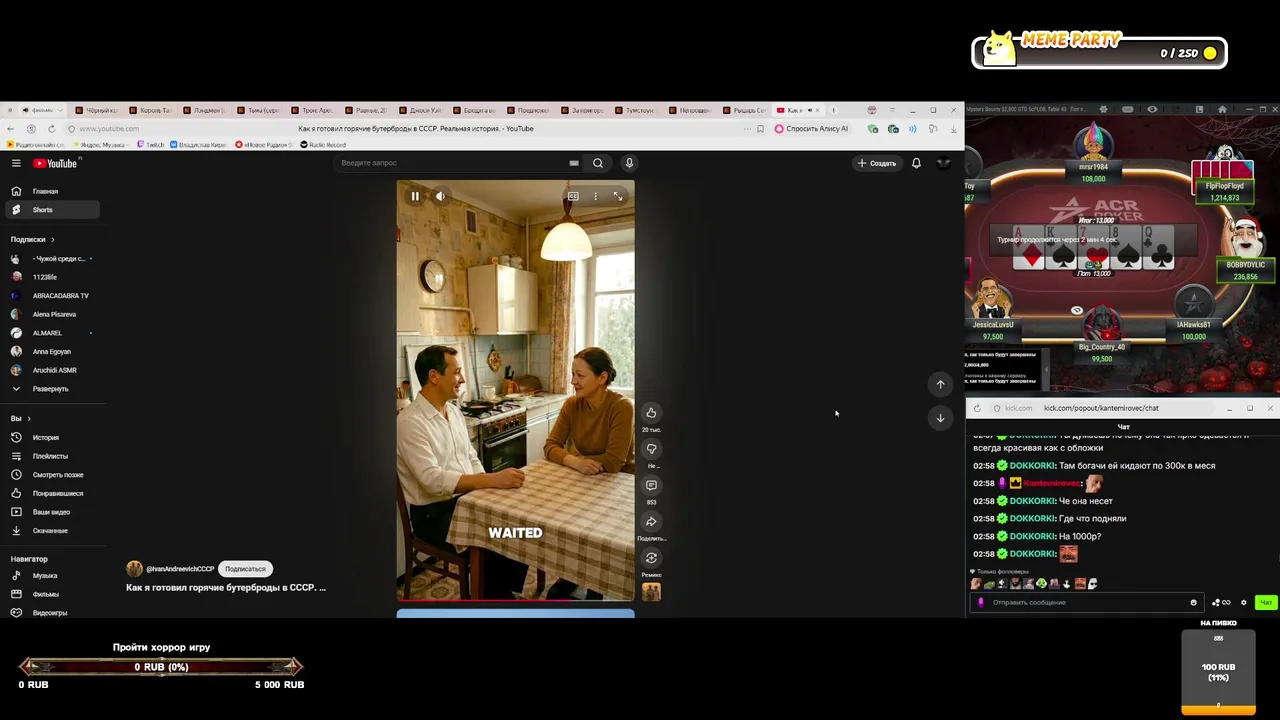Open Главная in sidebar

click(50, 191)
